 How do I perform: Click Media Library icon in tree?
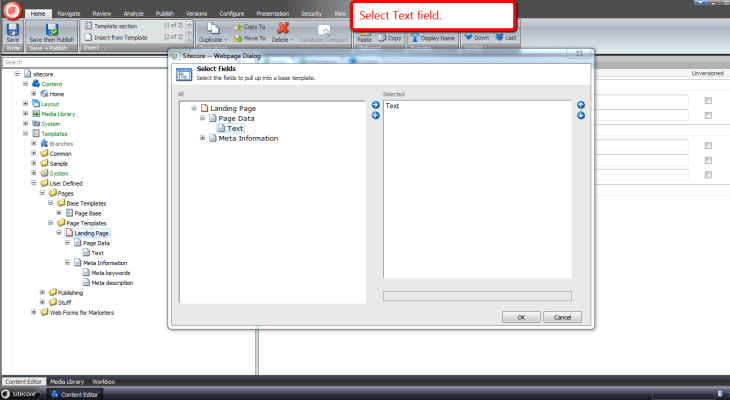(36, 114)
